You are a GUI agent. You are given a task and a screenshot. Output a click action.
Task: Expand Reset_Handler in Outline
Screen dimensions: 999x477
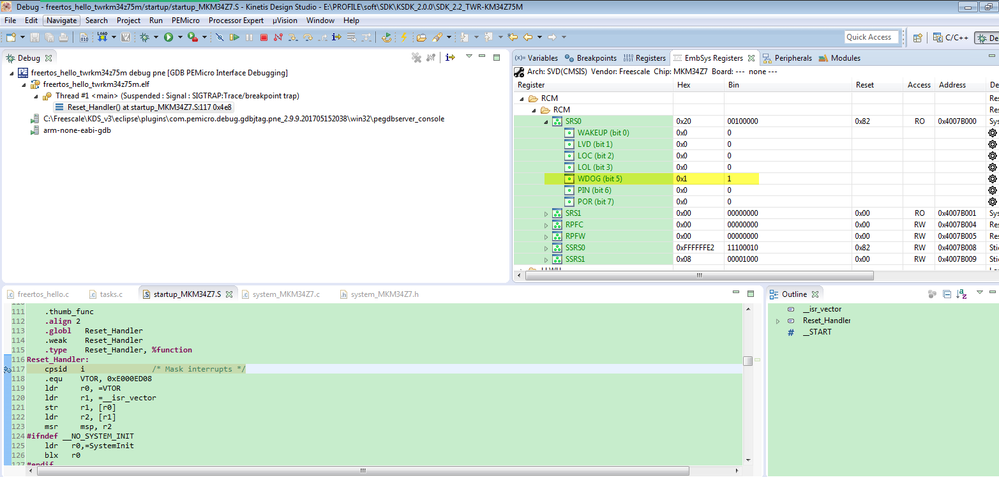click(778, 321)
